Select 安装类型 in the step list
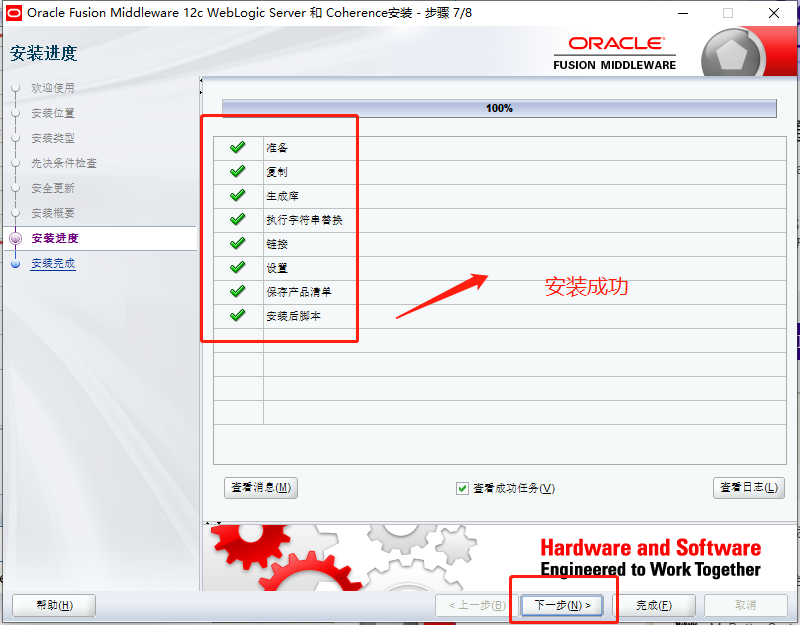This screenshot has width=800, height=625. (x=53, y=138)
